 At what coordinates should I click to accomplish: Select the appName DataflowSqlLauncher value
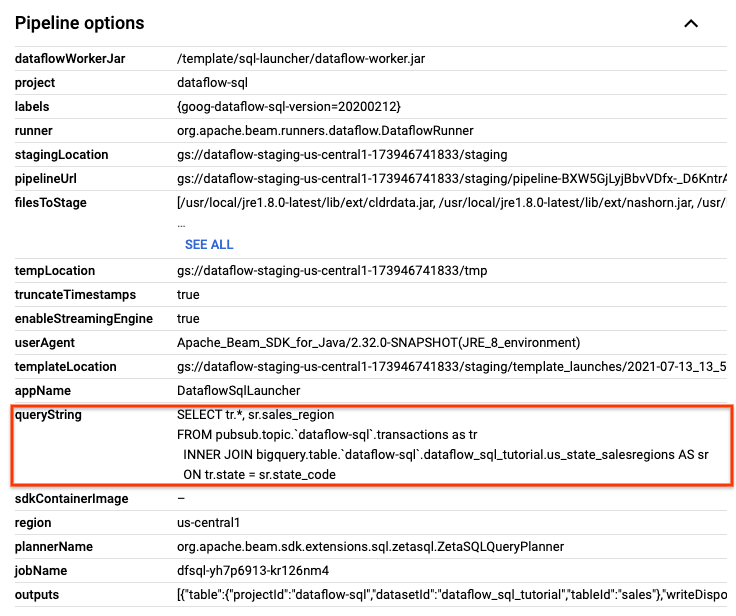tap(238, 391)
